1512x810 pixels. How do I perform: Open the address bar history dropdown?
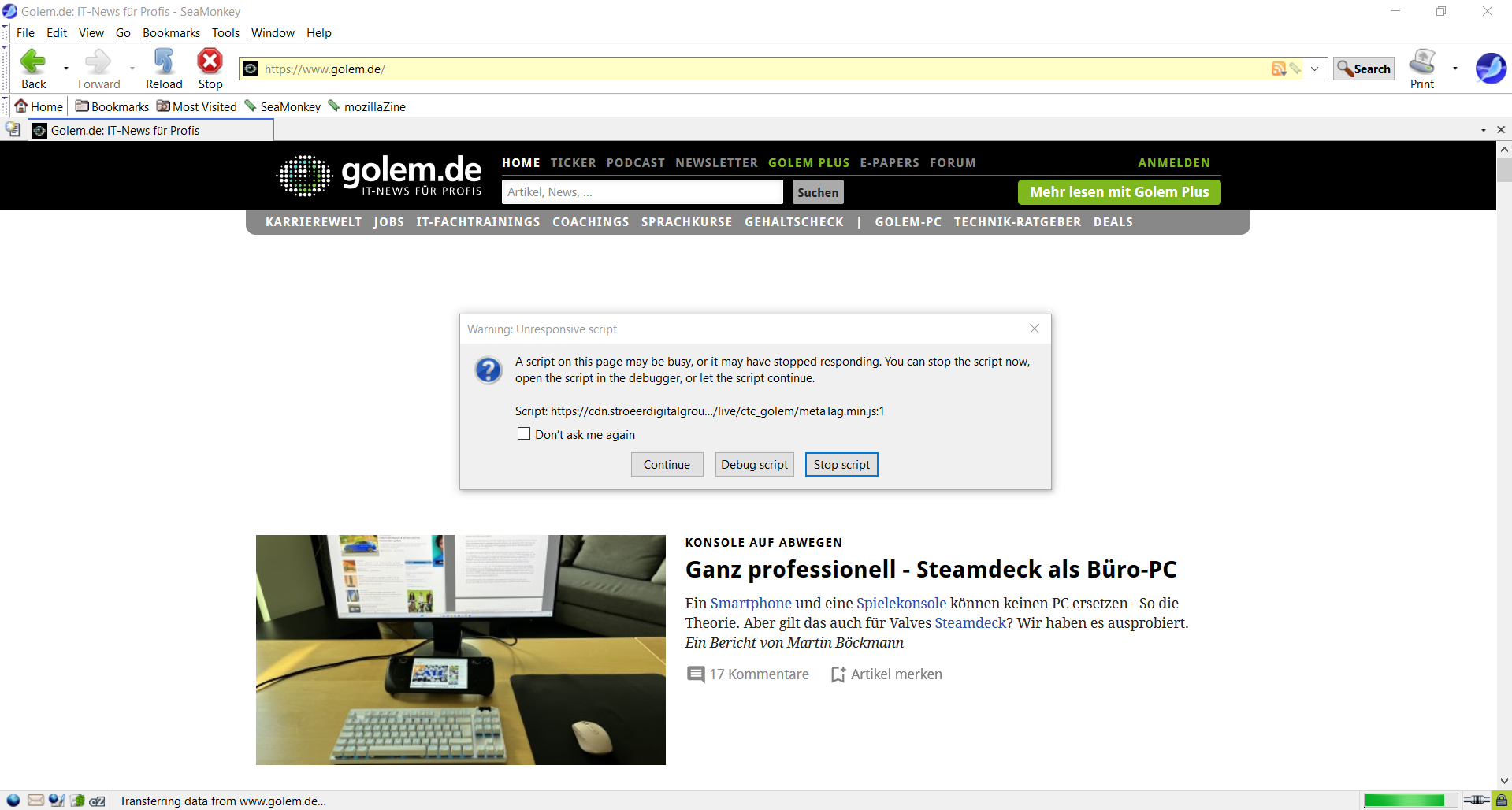(x=1314, y=69)
